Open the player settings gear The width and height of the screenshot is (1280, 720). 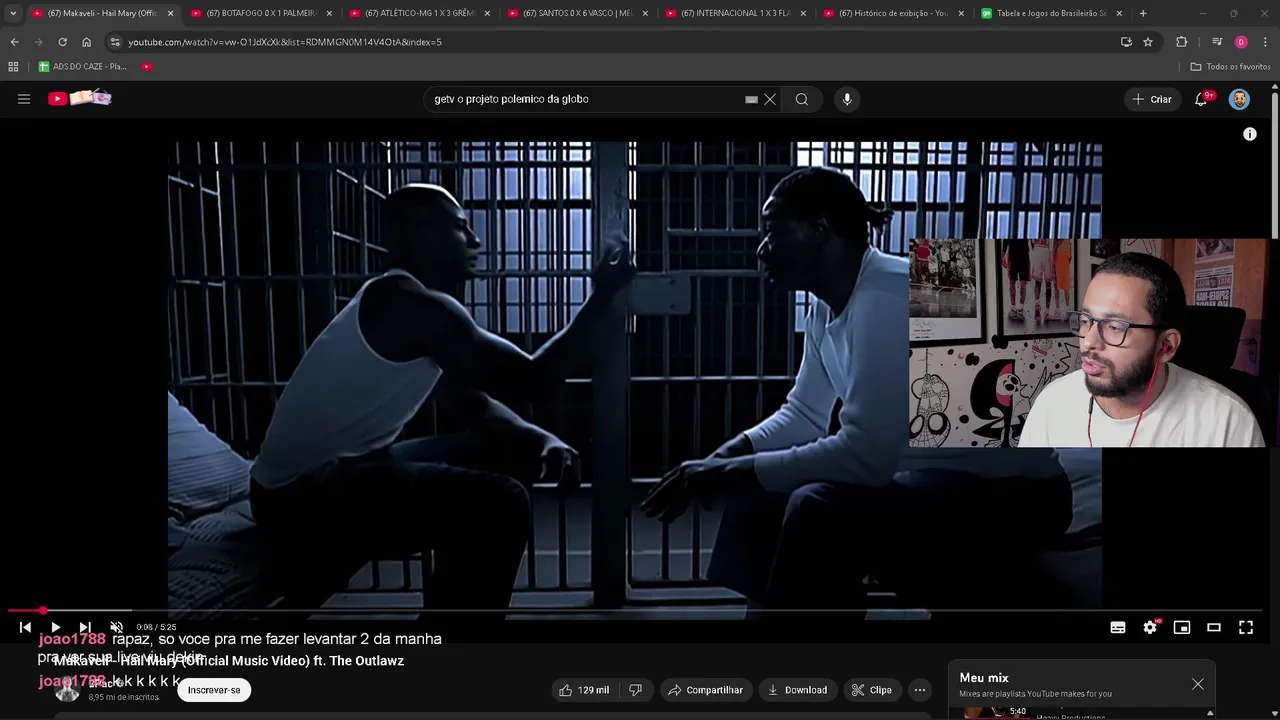[1150, 627]
